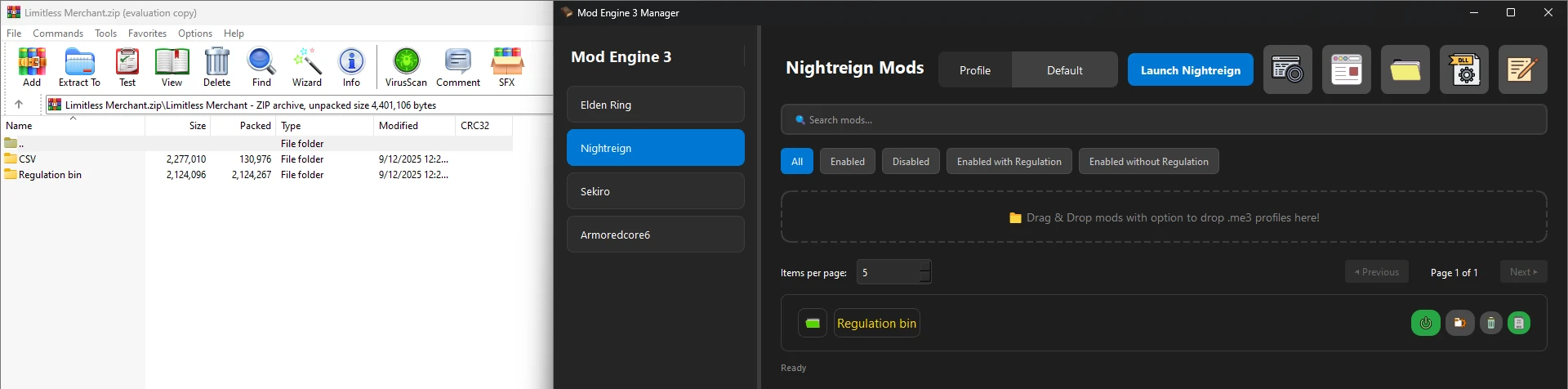This screenshot has width=1568, height=389.
Task: Toggle the green power button for Regulation bin
Action: click(1425, 323)
